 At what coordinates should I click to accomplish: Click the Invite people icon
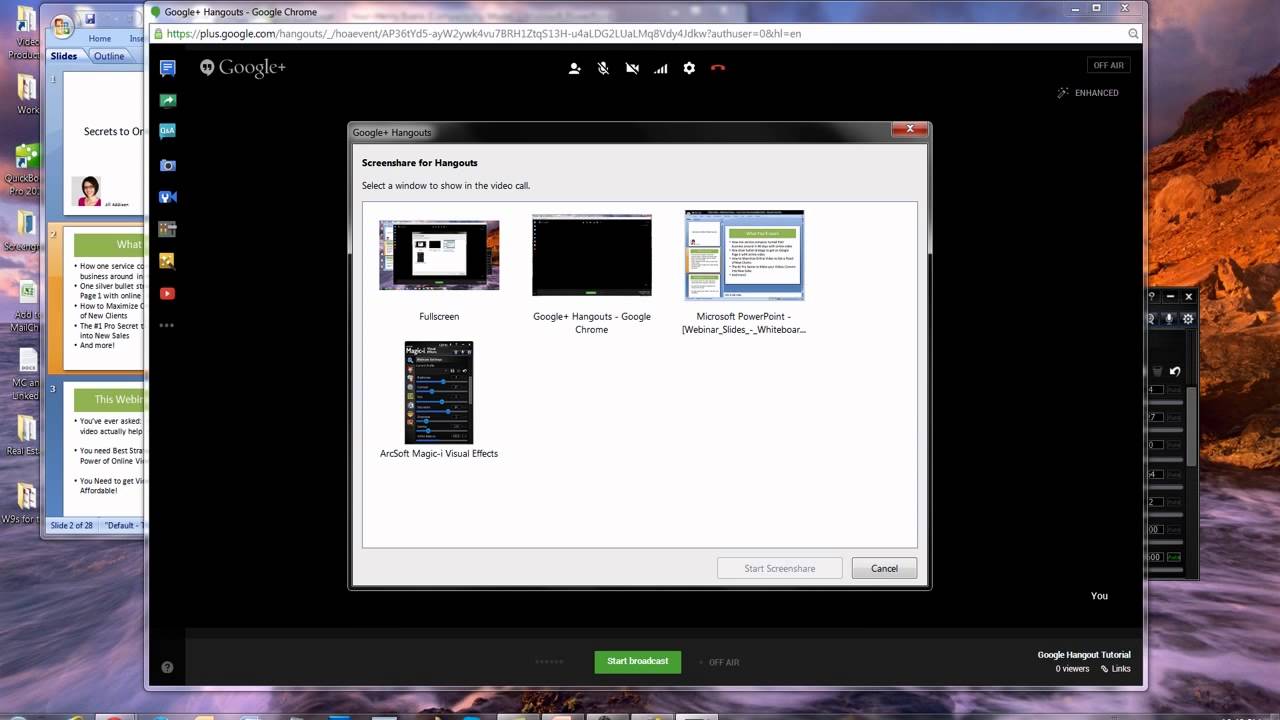coord(575,68)
